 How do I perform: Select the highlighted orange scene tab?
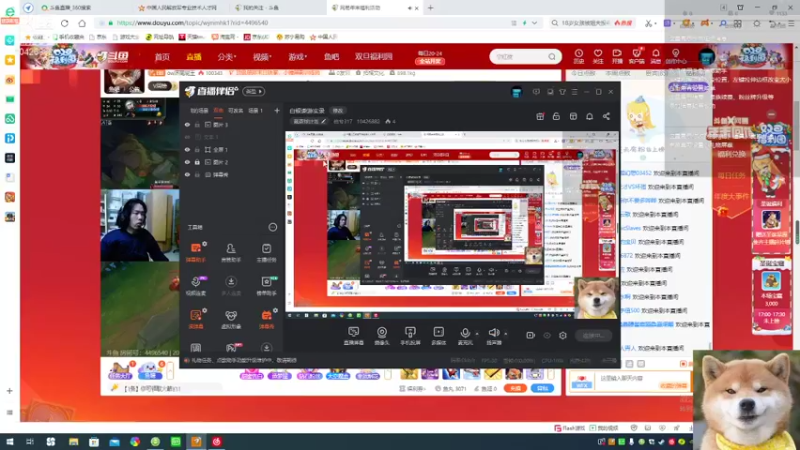218,110
